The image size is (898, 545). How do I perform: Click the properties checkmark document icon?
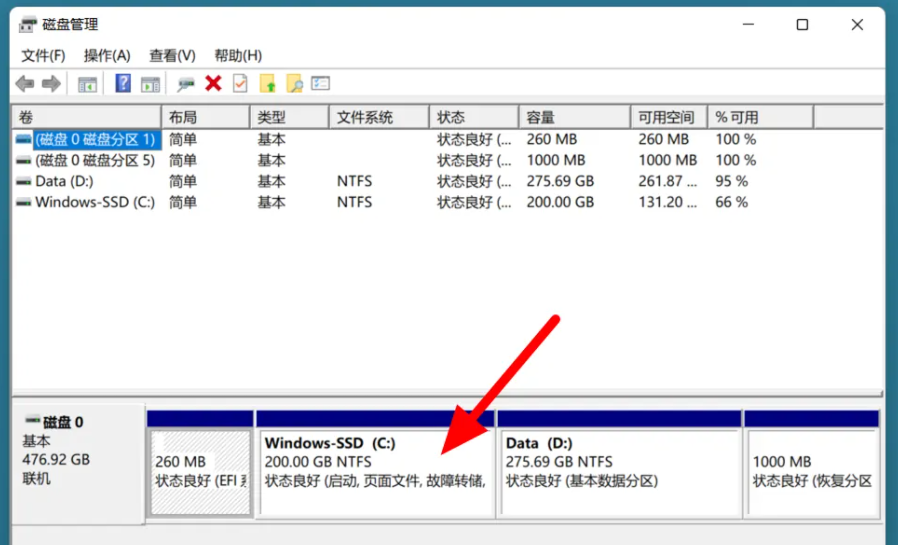[240, 84]
